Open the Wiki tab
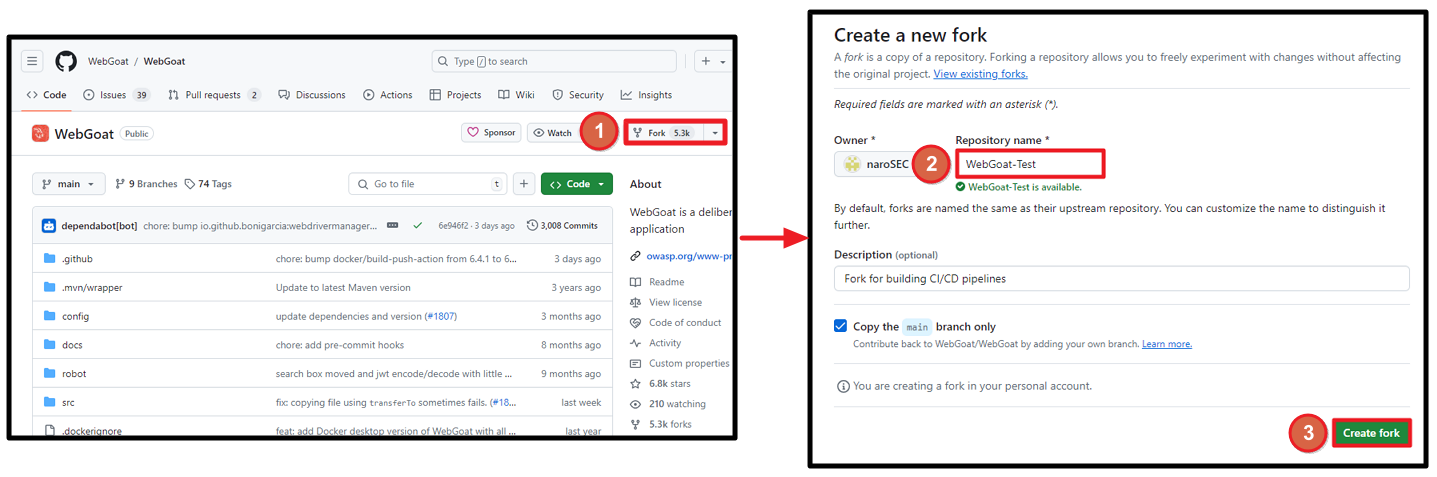Screen dimensions: 1437x477 [517, 95]
